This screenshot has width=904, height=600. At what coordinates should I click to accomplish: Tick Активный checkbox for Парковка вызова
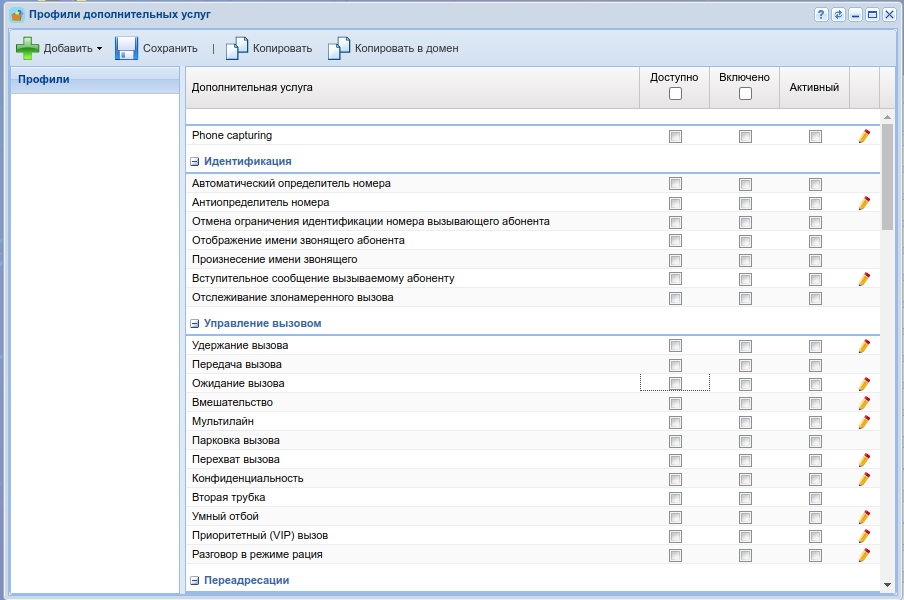tap(815, 441)
